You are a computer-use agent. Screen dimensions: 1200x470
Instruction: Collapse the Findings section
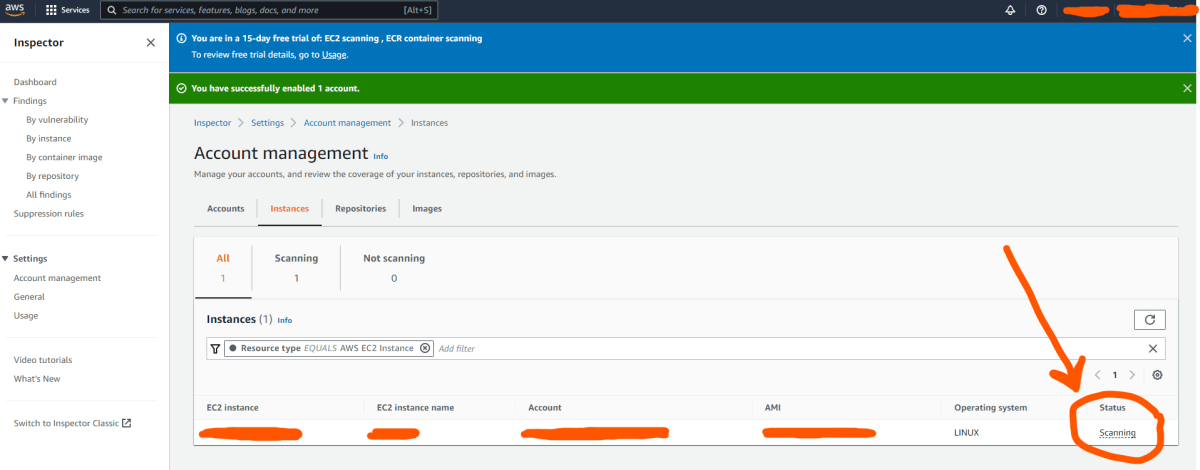tap(6, 101)
